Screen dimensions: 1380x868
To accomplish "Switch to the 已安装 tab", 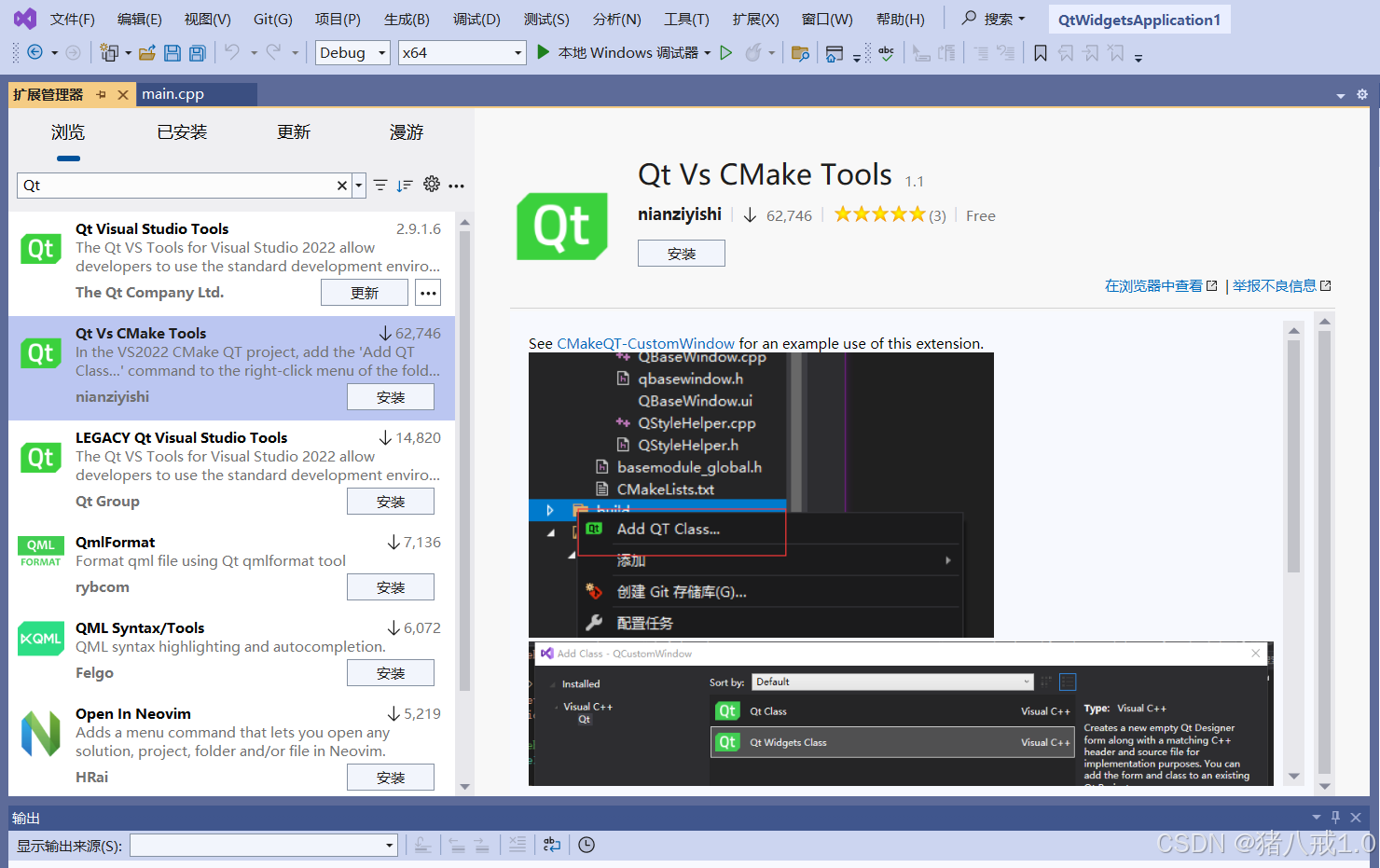I will (x=182, y=132).
